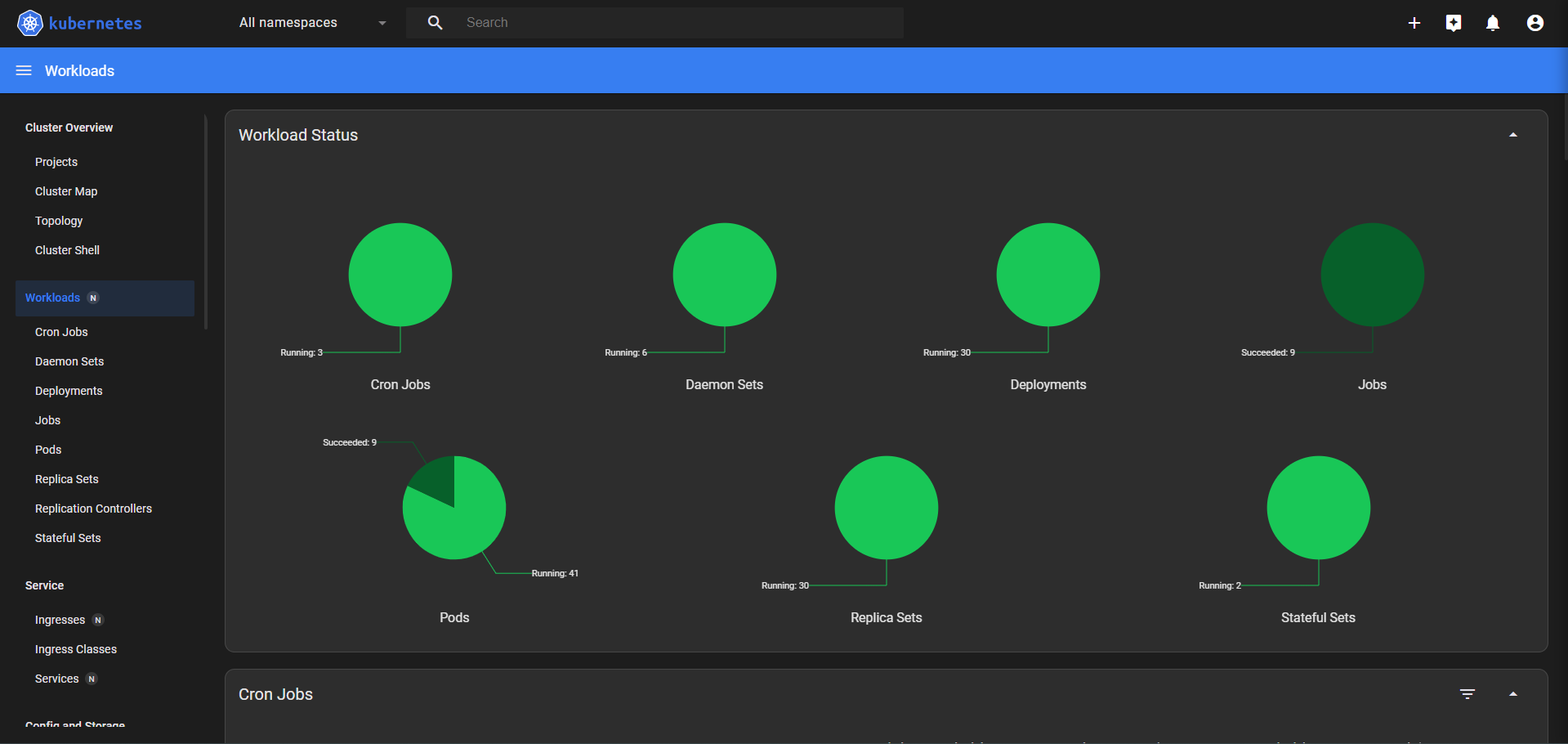
Task: Open Ingress Classes
Action: (x=76, y=649)
